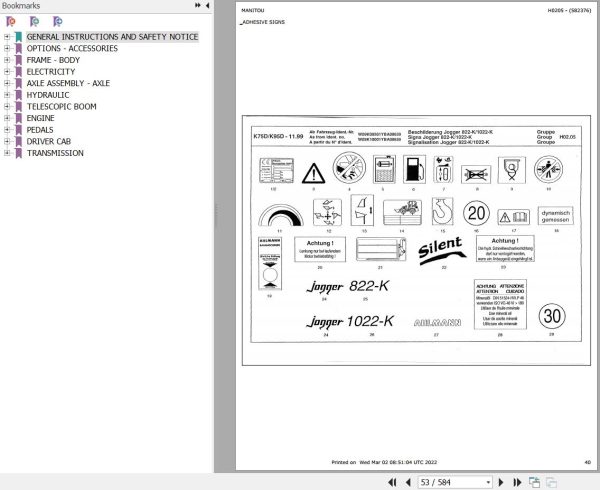Image resolution: width=600 pixels, height=490 pixels.
Task: Select the ELECTRICITY bookmark
Action: click(51, 72)
